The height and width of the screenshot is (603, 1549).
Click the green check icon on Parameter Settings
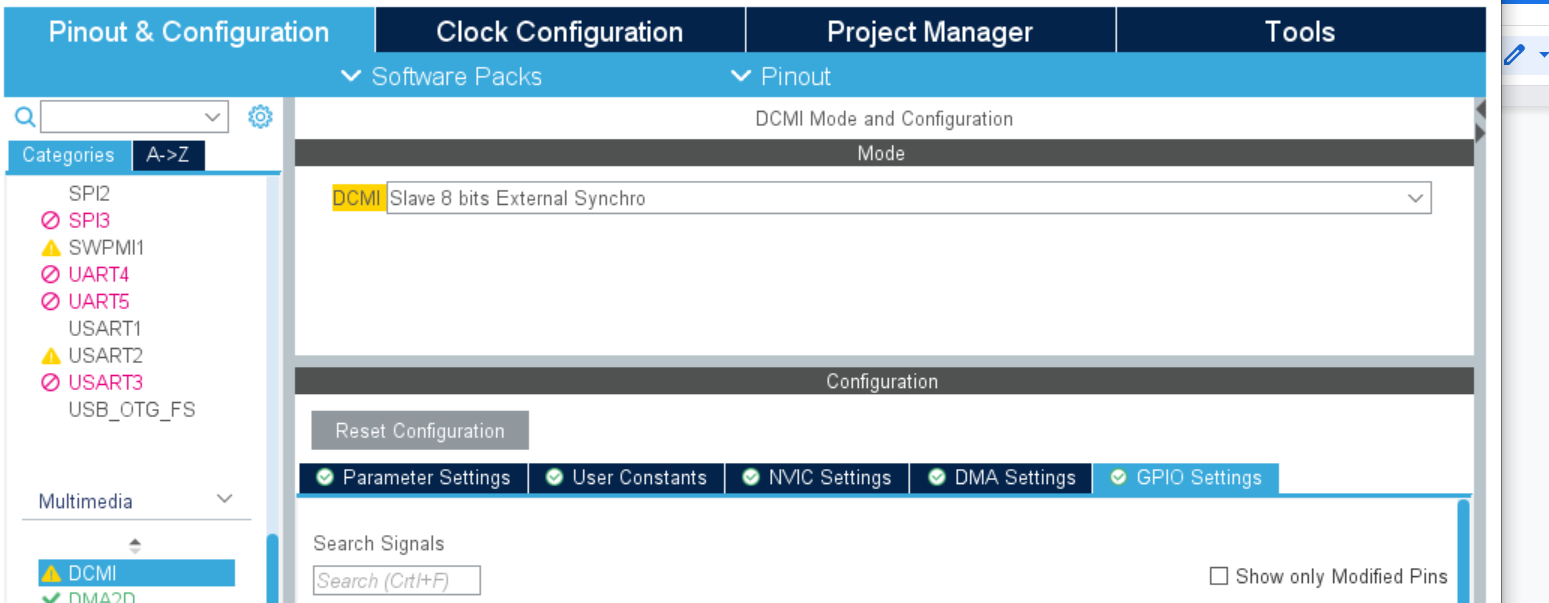coord(324,477)
